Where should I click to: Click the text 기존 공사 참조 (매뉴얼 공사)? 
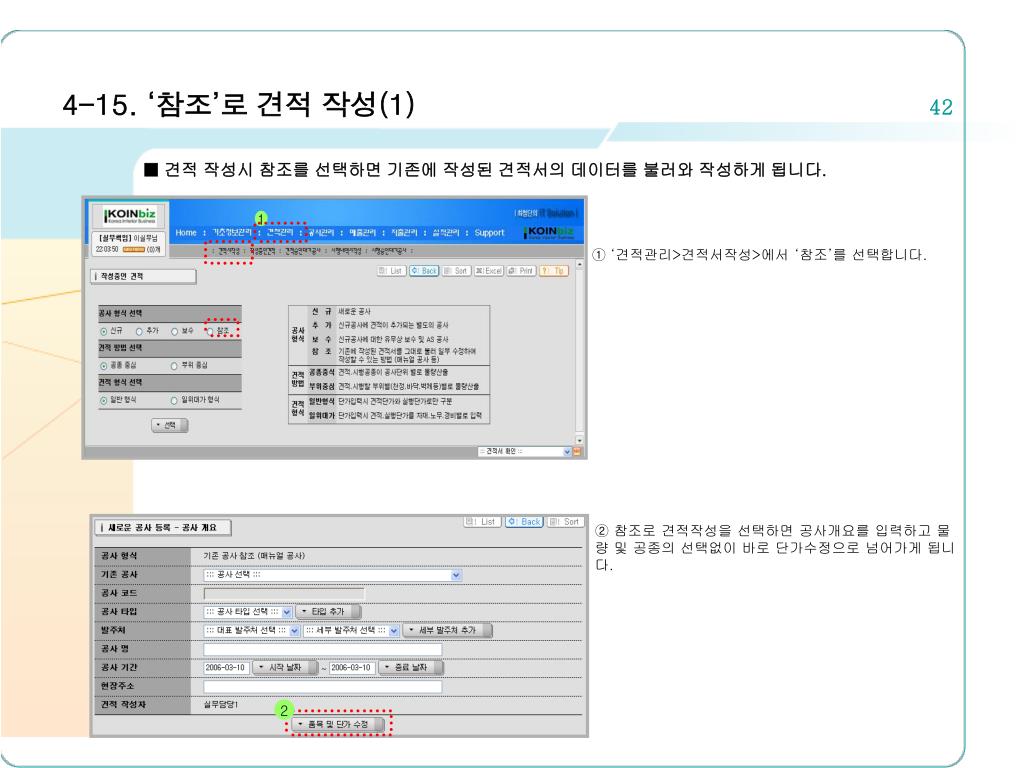254,556
